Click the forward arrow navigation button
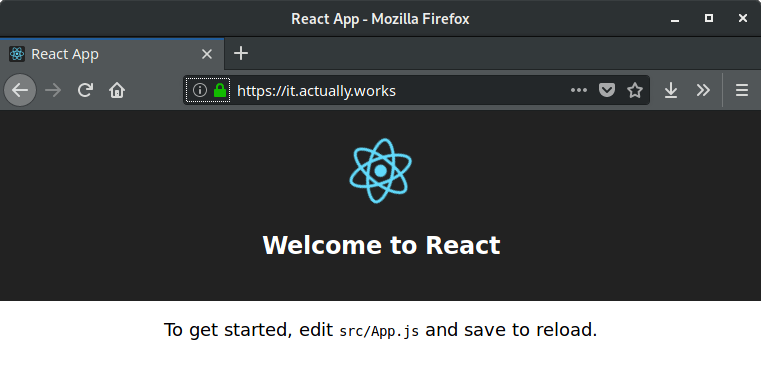761x389 pixels. 53,90
